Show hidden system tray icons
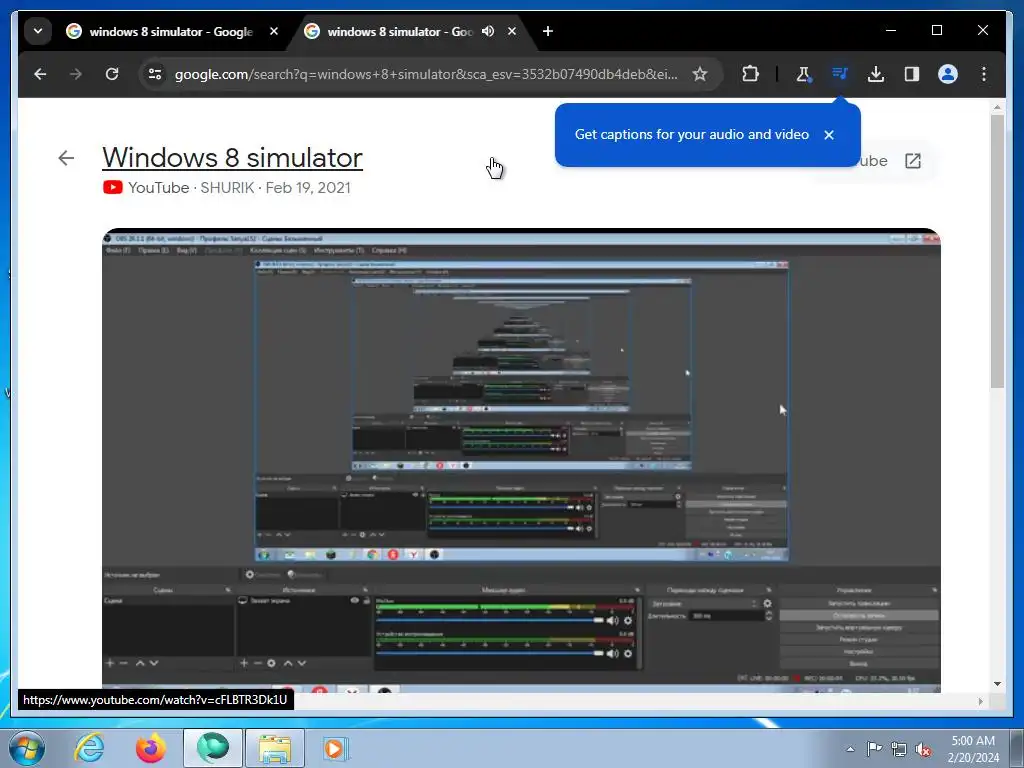The height and width of the screenshot is (768, 1024). coord(850,749)
